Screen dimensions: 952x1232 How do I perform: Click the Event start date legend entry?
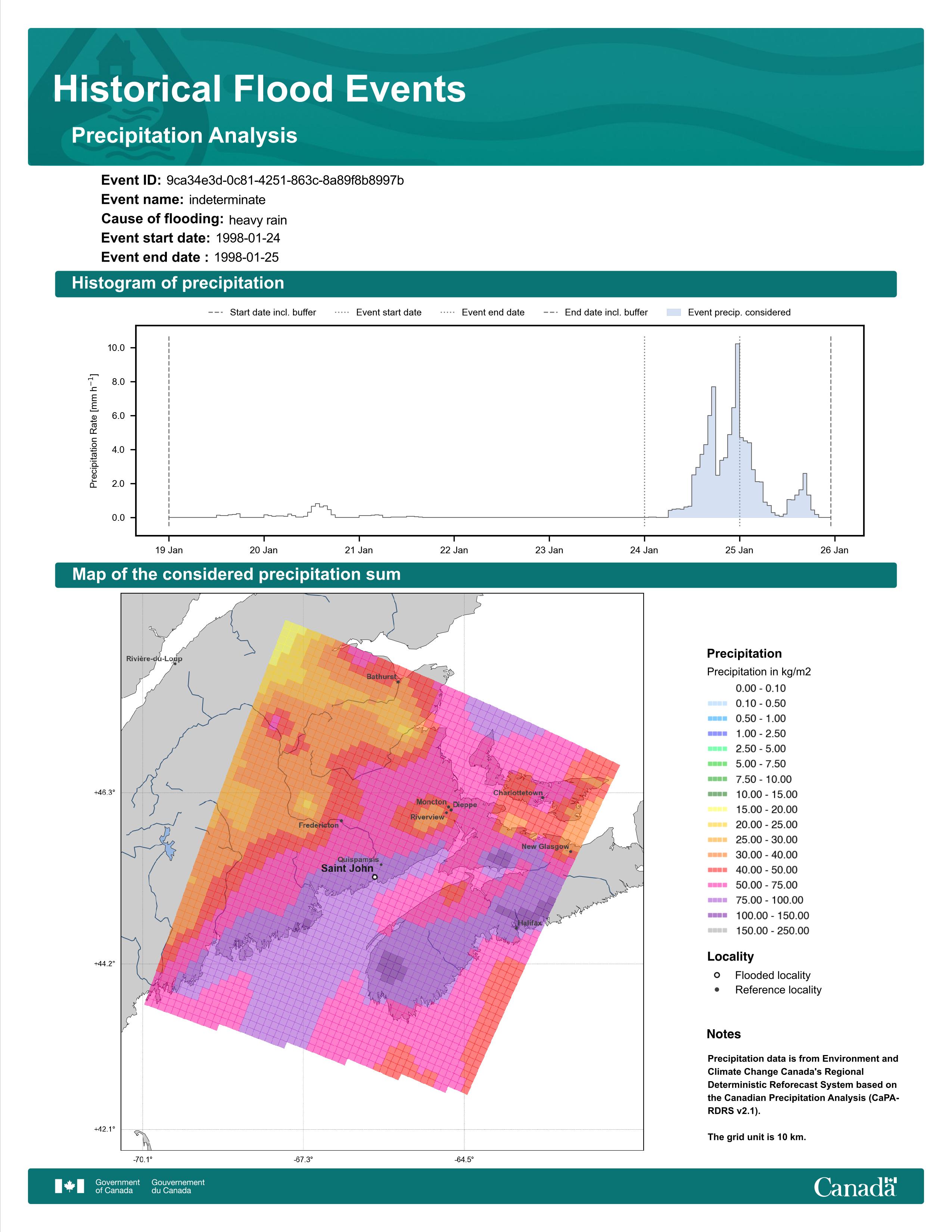click(378, 312)
